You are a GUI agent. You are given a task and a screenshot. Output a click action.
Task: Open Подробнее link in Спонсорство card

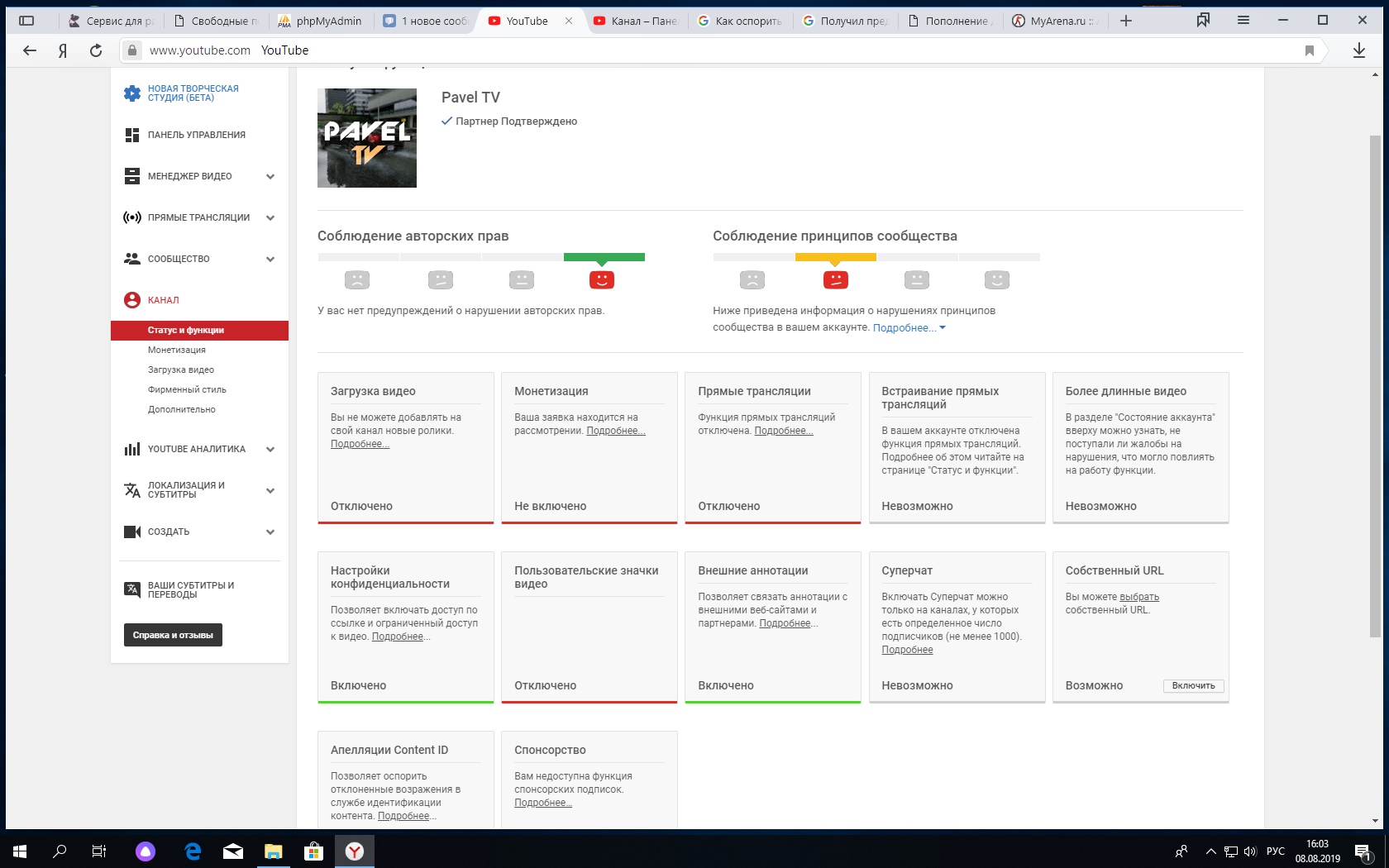pos(543,803)
